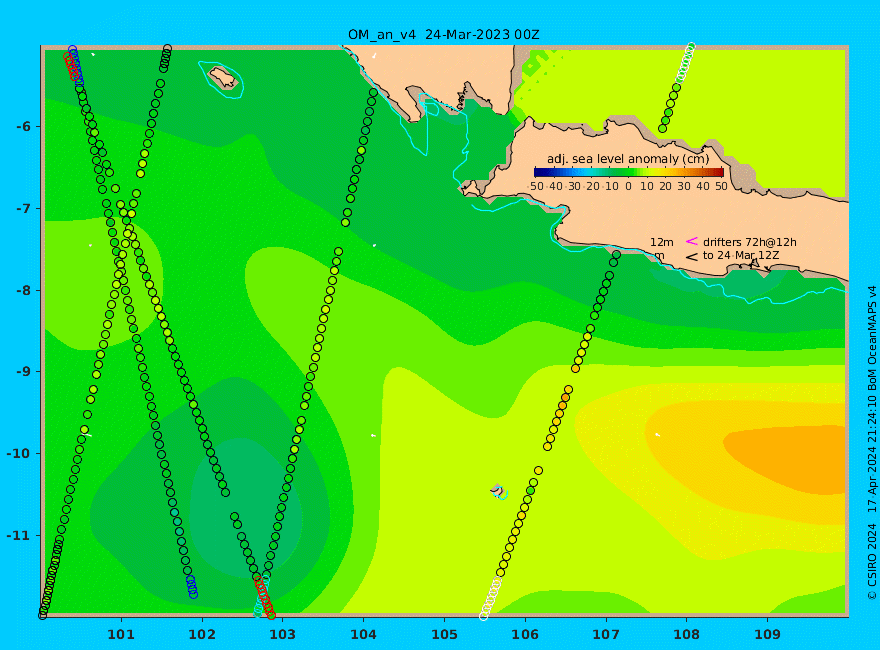The height and width of the screenshot is (650, 880).
Task: Click the latitude label -9
Action: (x=23, y=372)
